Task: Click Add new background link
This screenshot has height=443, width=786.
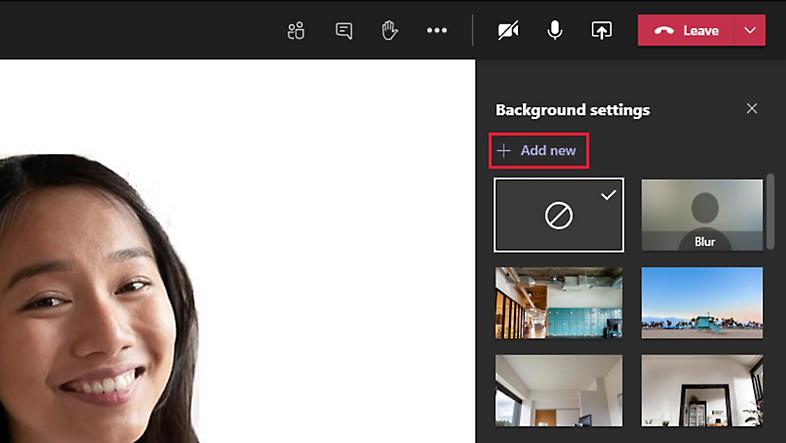Action: (x=548, y=150)
